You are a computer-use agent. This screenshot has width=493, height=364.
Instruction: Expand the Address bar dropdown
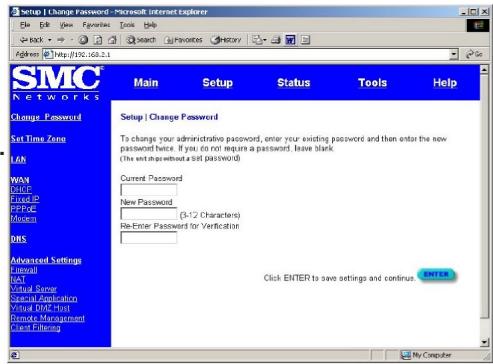point(454,54)
